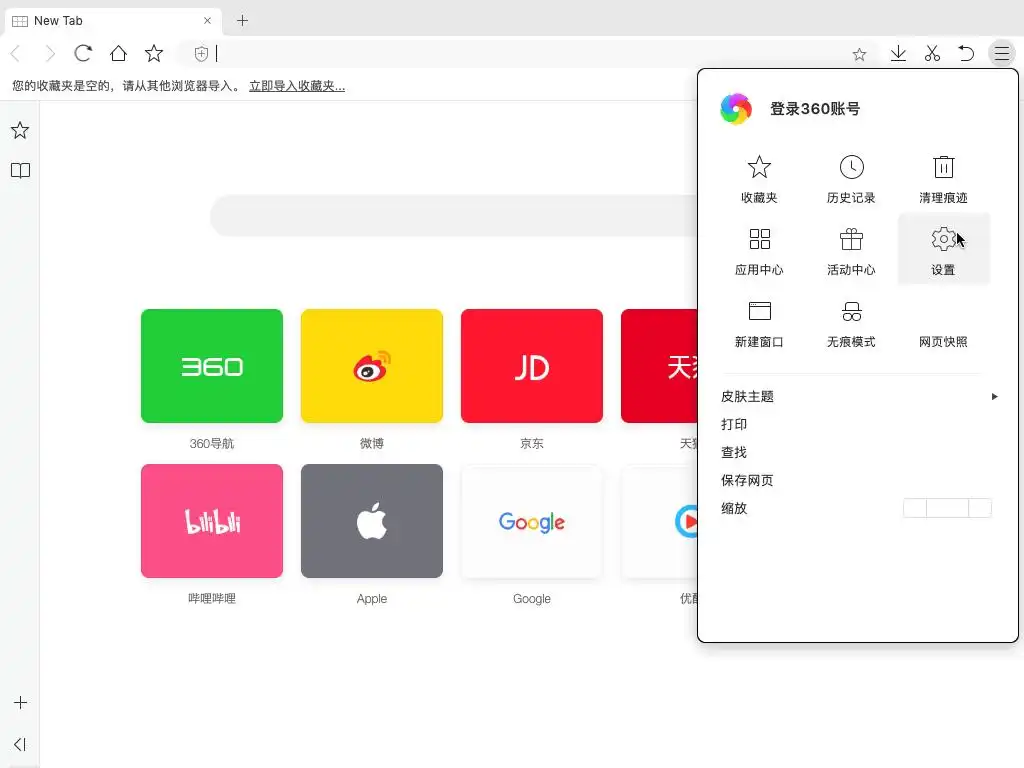Open the Apple gray tile
1024x768 pixels.
(372, 521)
